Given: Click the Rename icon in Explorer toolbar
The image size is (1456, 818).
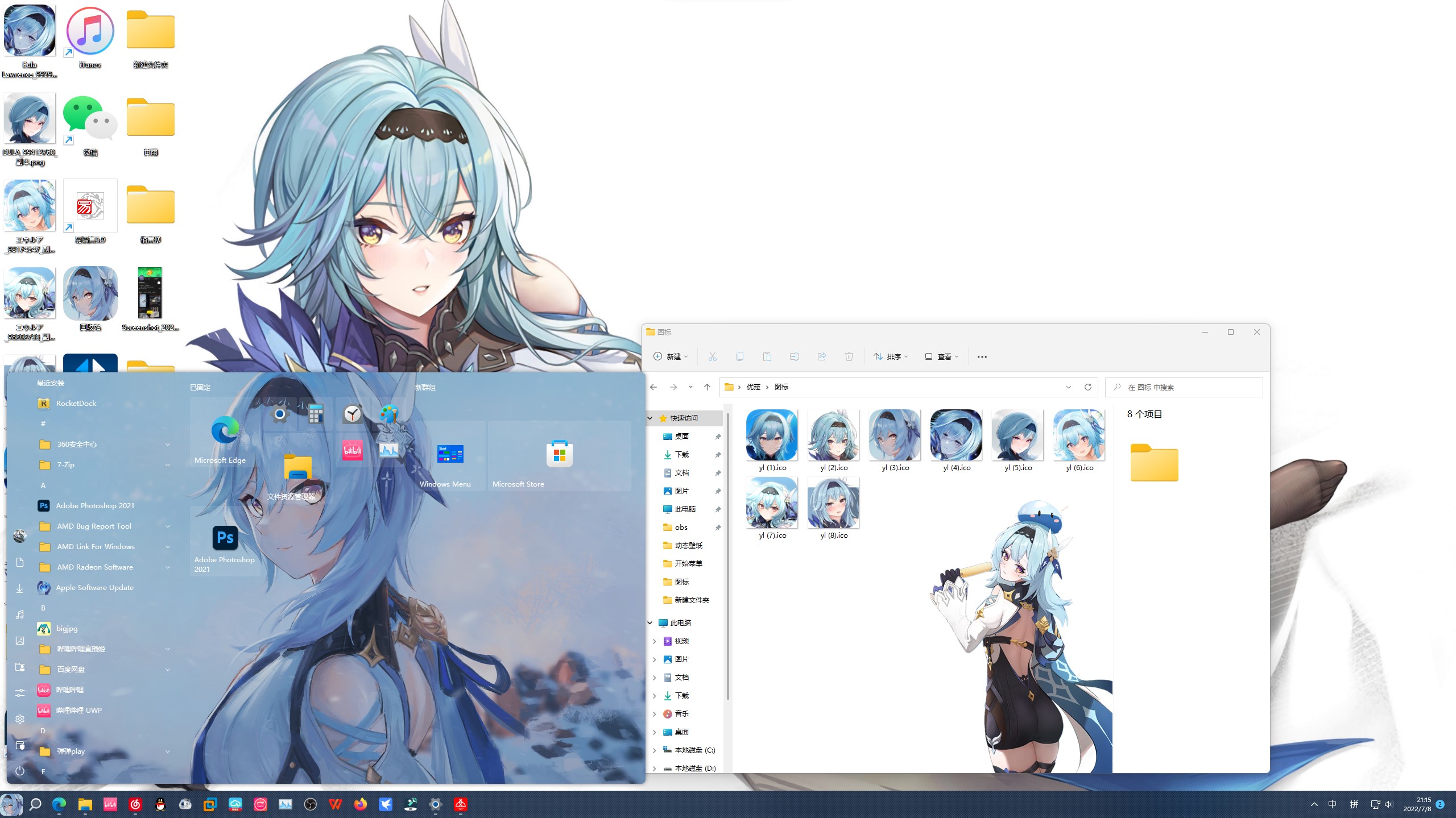Looking at the screenshot, I should (x=794, y=356).
